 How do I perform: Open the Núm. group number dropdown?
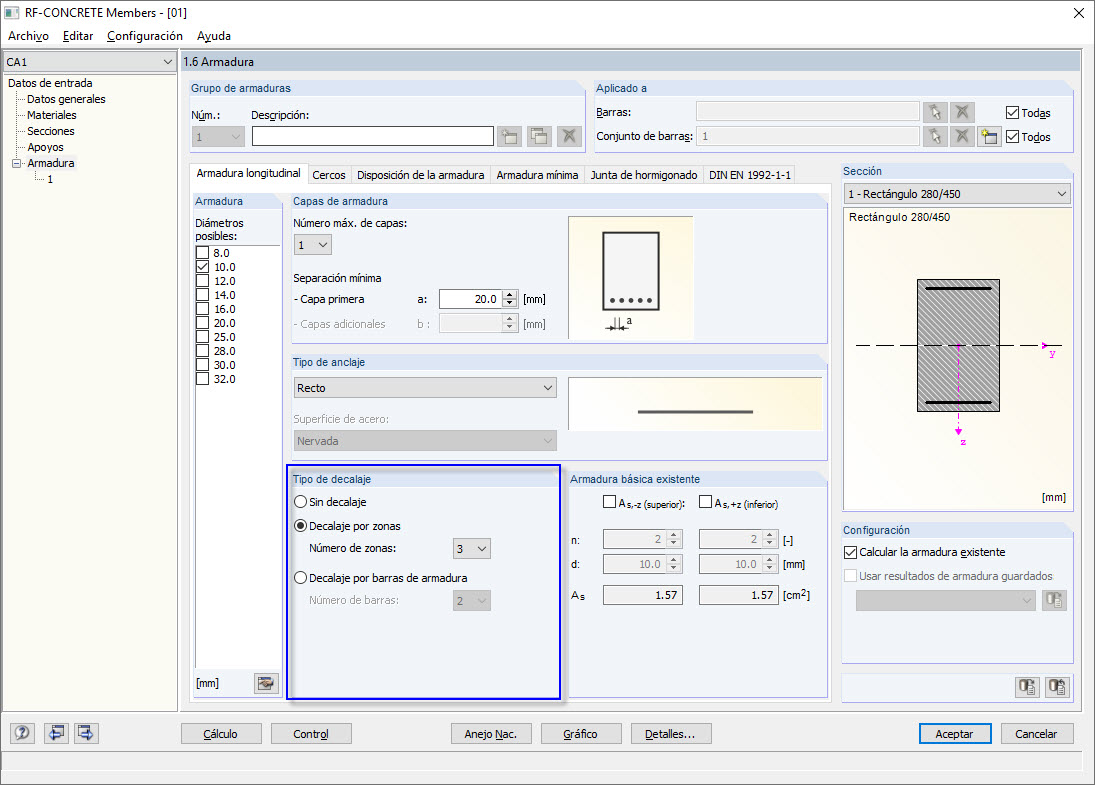217,137
